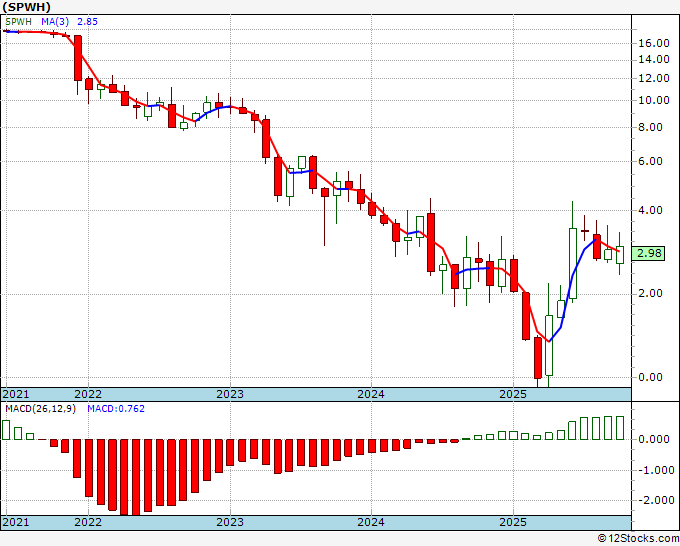
Task: Click the 10.00 price axis label
Action: [654, 101]
